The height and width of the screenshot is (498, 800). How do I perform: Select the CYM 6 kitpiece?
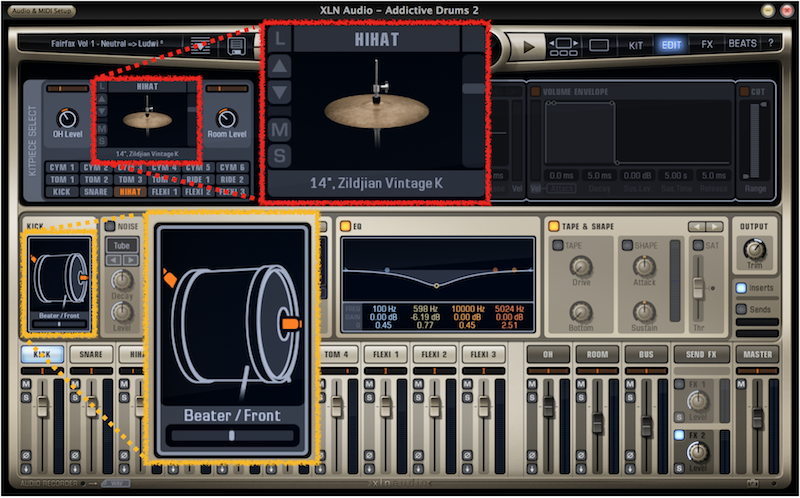tap(232, 167)
